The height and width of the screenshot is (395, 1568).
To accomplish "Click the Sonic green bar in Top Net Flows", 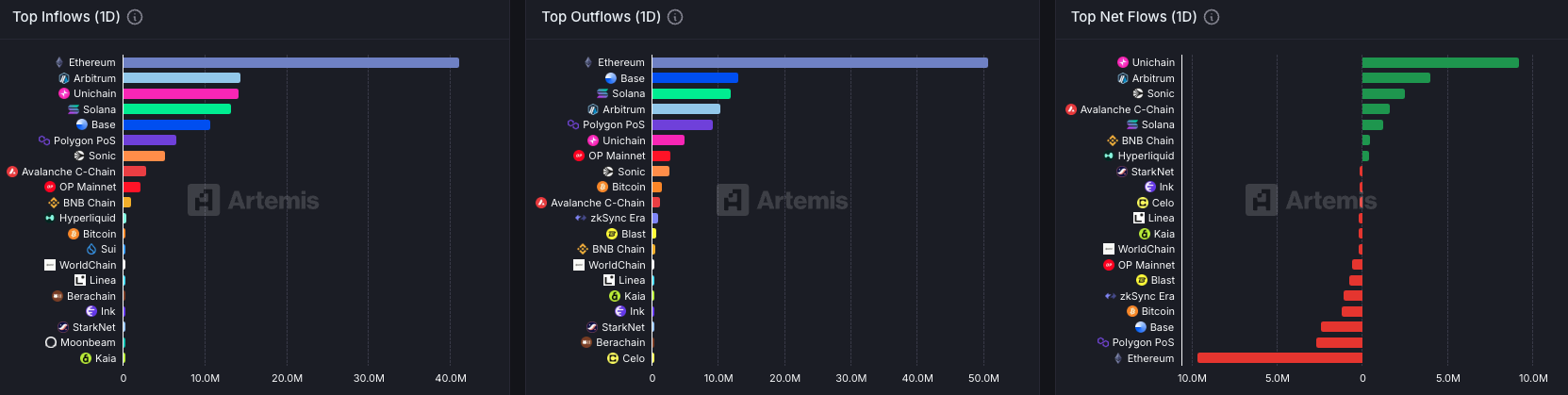I will [x=1383, y=93].
